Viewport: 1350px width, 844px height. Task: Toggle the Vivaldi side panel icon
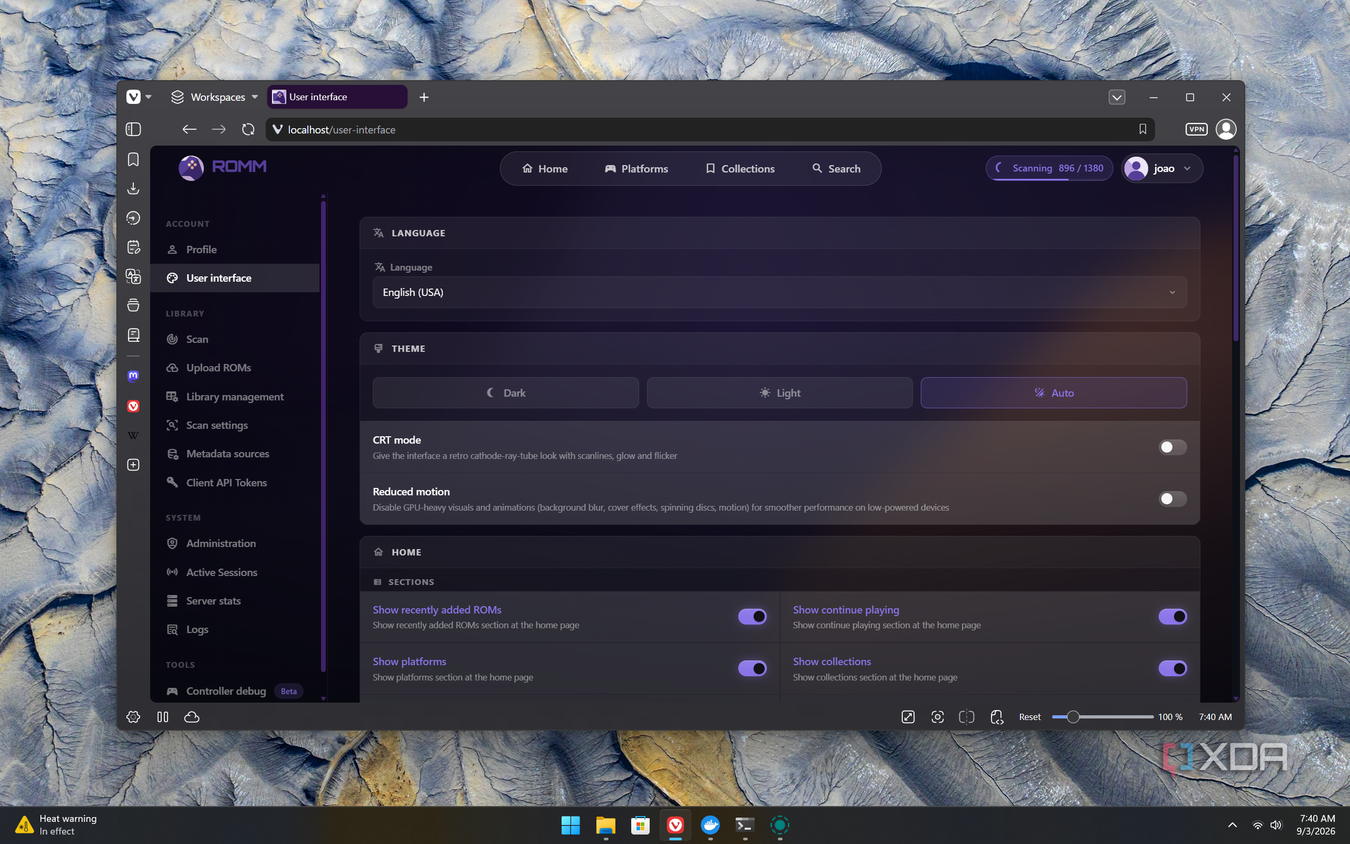[x=133, y=129]
